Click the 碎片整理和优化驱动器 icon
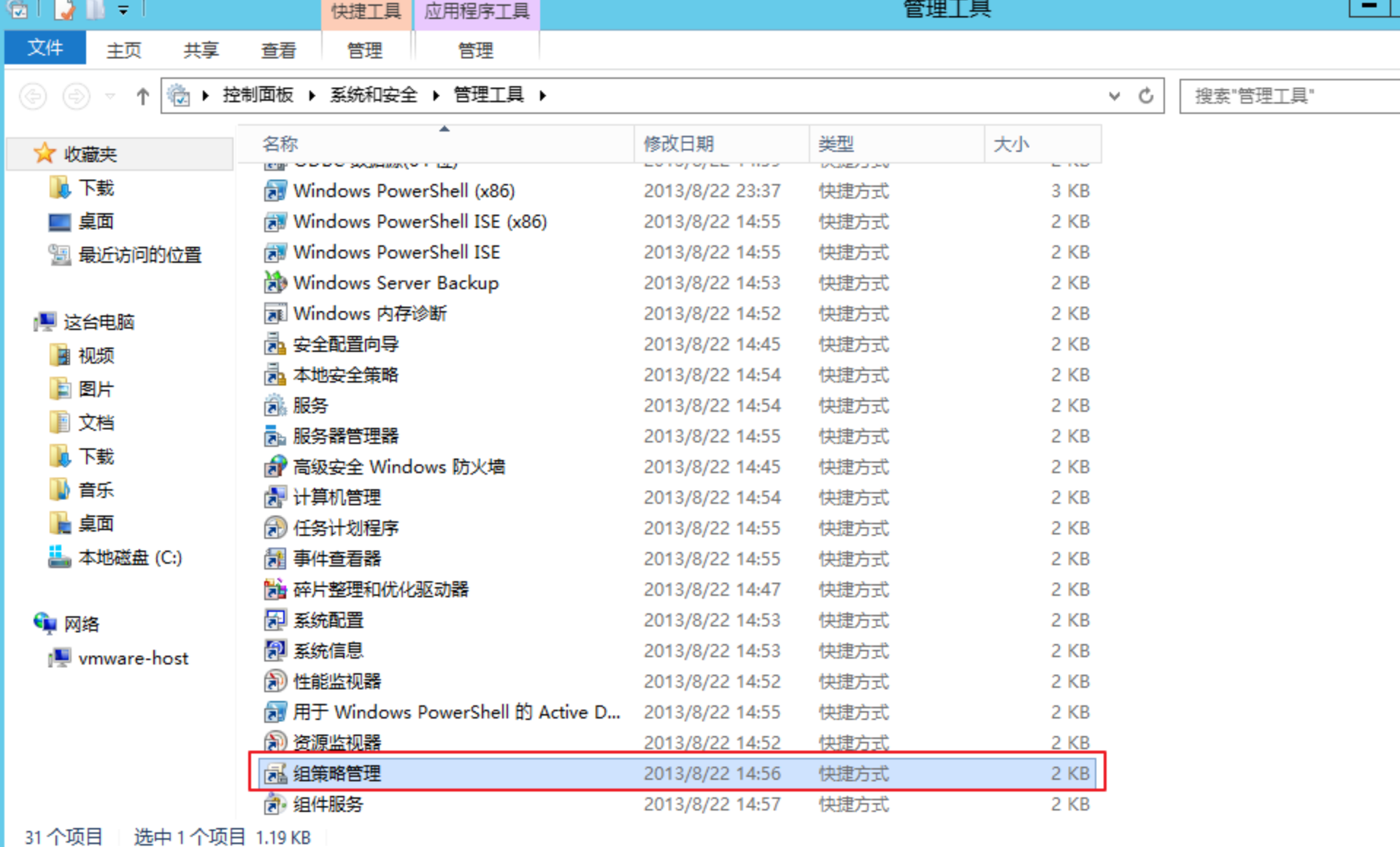This screenshot has width=1400, height=847. tap(275, 590)
